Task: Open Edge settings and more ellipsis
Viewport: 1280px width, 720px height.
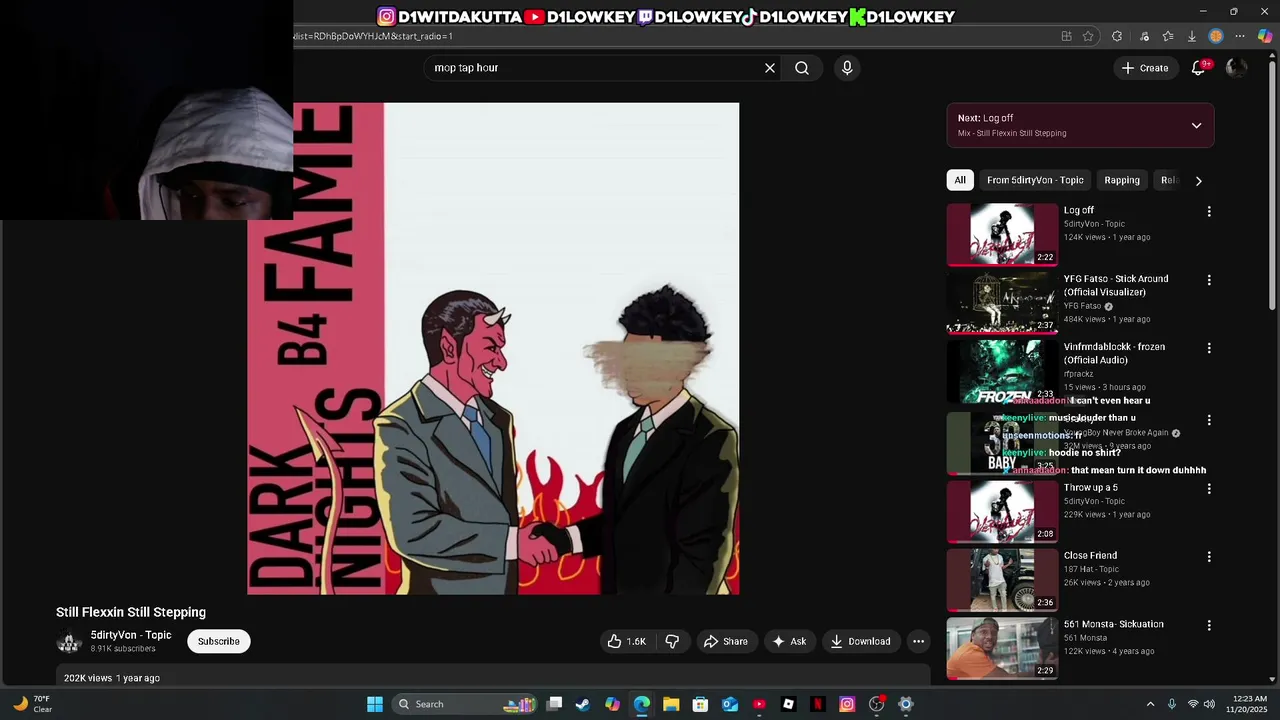Action: click(x=1240, y=36)
